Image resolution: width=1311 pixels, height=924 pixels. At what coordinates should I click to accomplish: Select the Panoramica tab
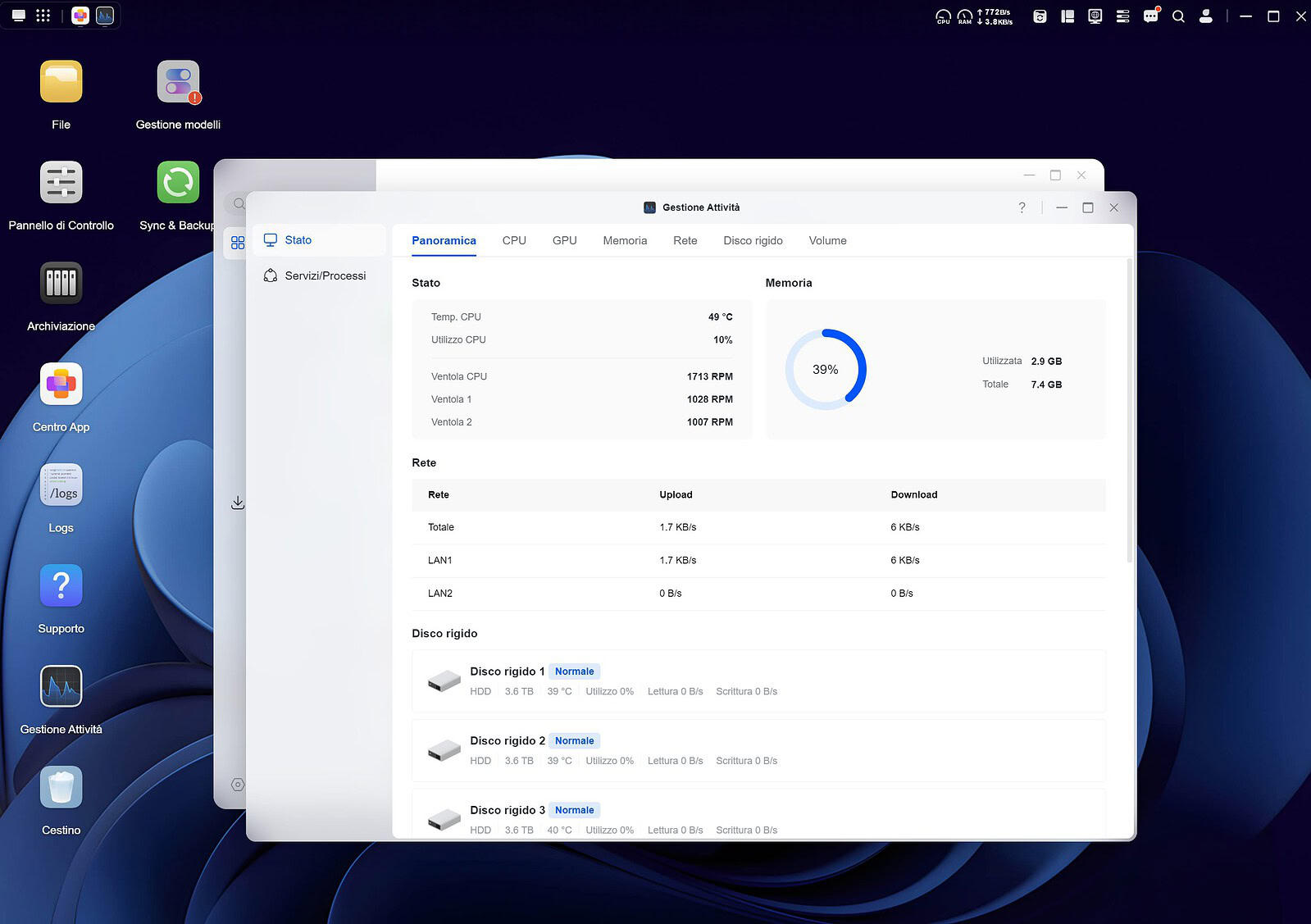(x=444, y=240)
